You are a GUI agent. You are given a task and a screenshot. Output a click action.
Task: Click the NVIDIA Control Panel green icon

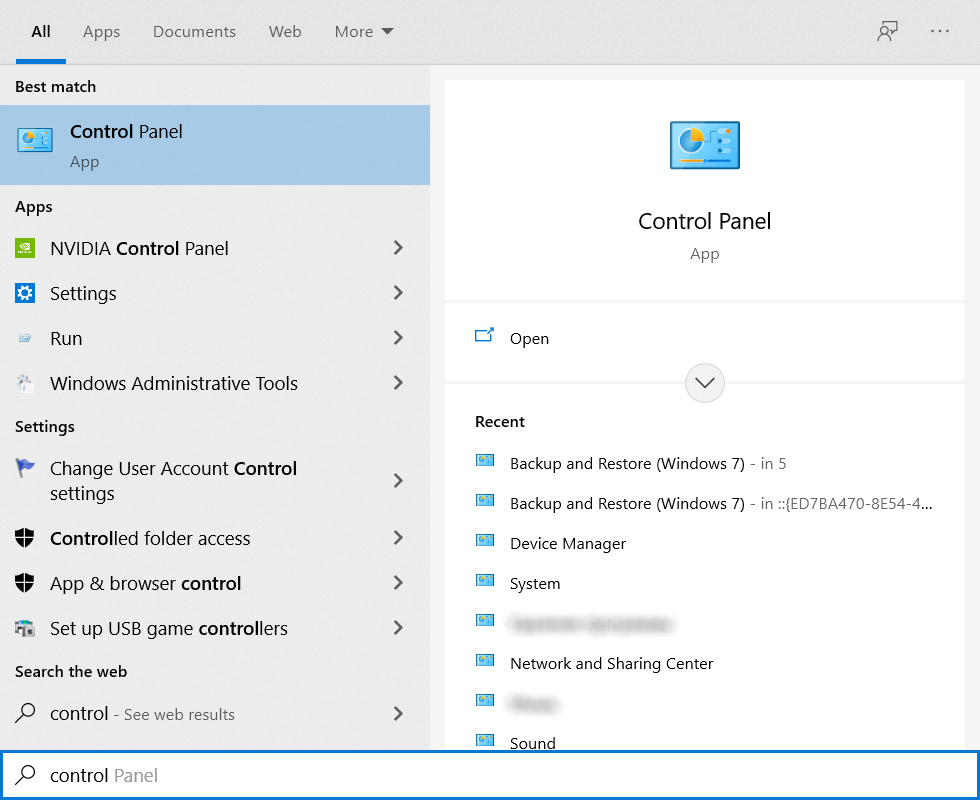coord(25,248)
